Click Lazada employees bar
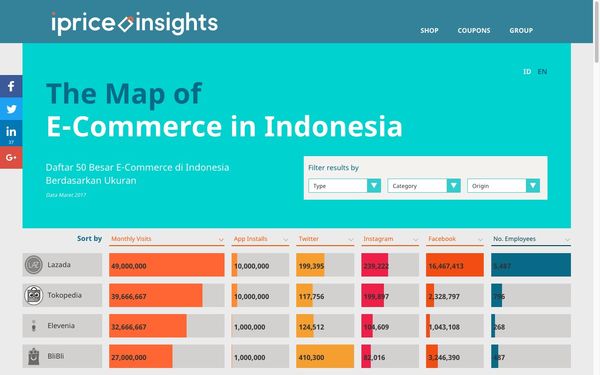600x375 pixels. pyautogui.click(x=531, y=265)
